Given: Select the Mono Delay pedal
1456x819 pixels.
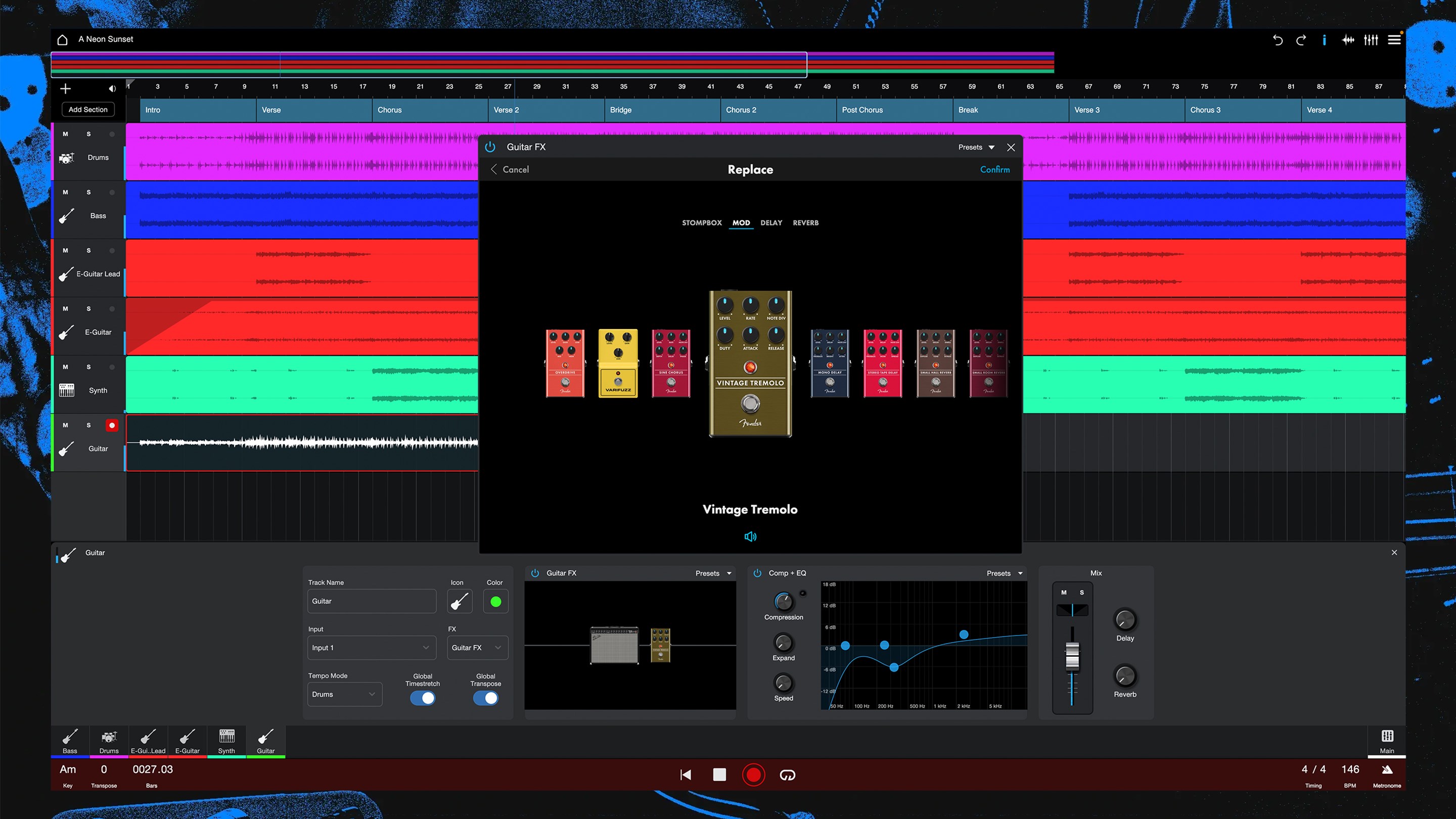Looking at the screenshot, I should pyautogui.click(x=829, y=365).
